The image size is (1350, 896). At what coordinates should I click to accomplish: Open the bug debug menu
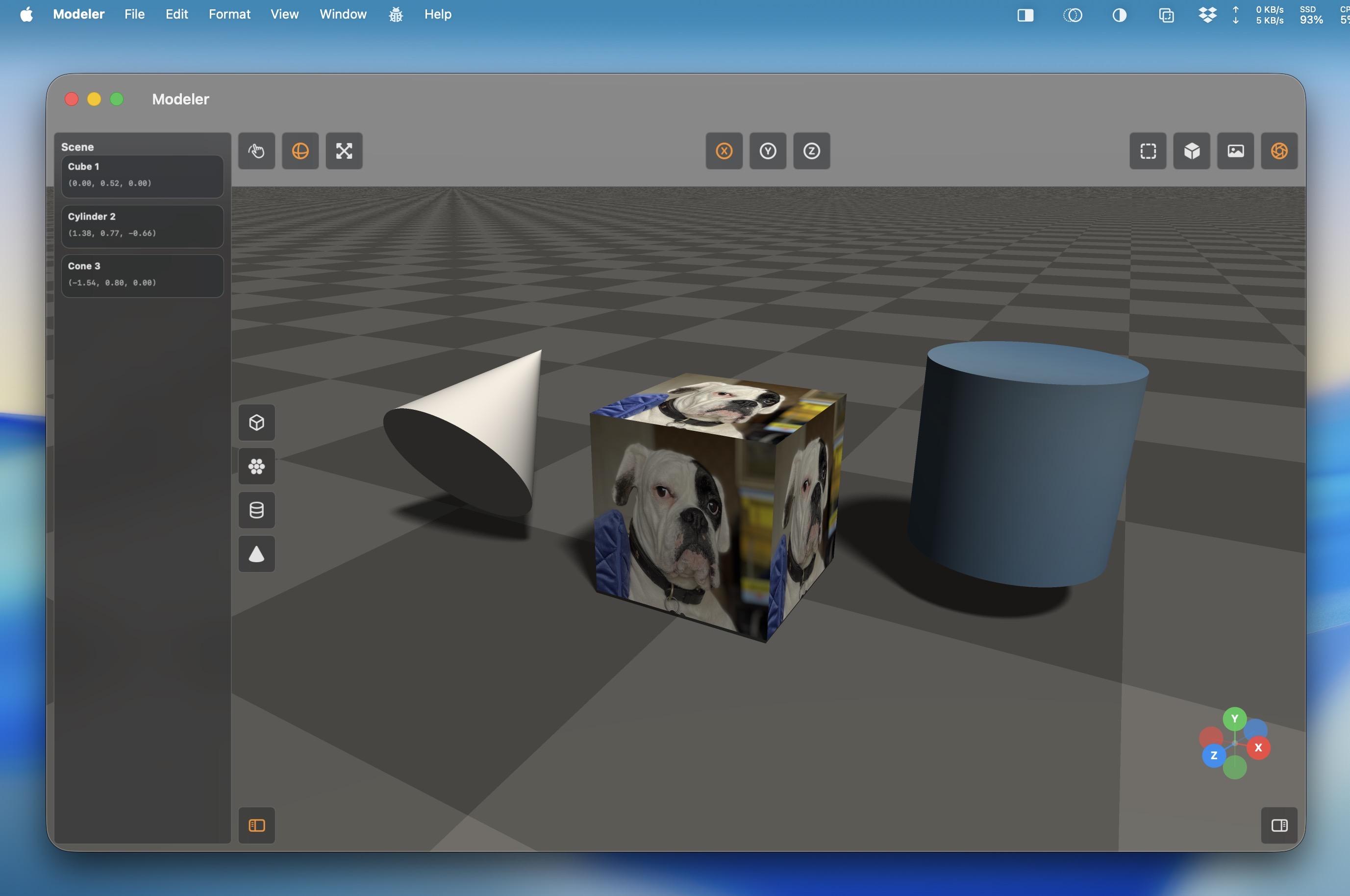pyautogui.click(x=396, y=15)
